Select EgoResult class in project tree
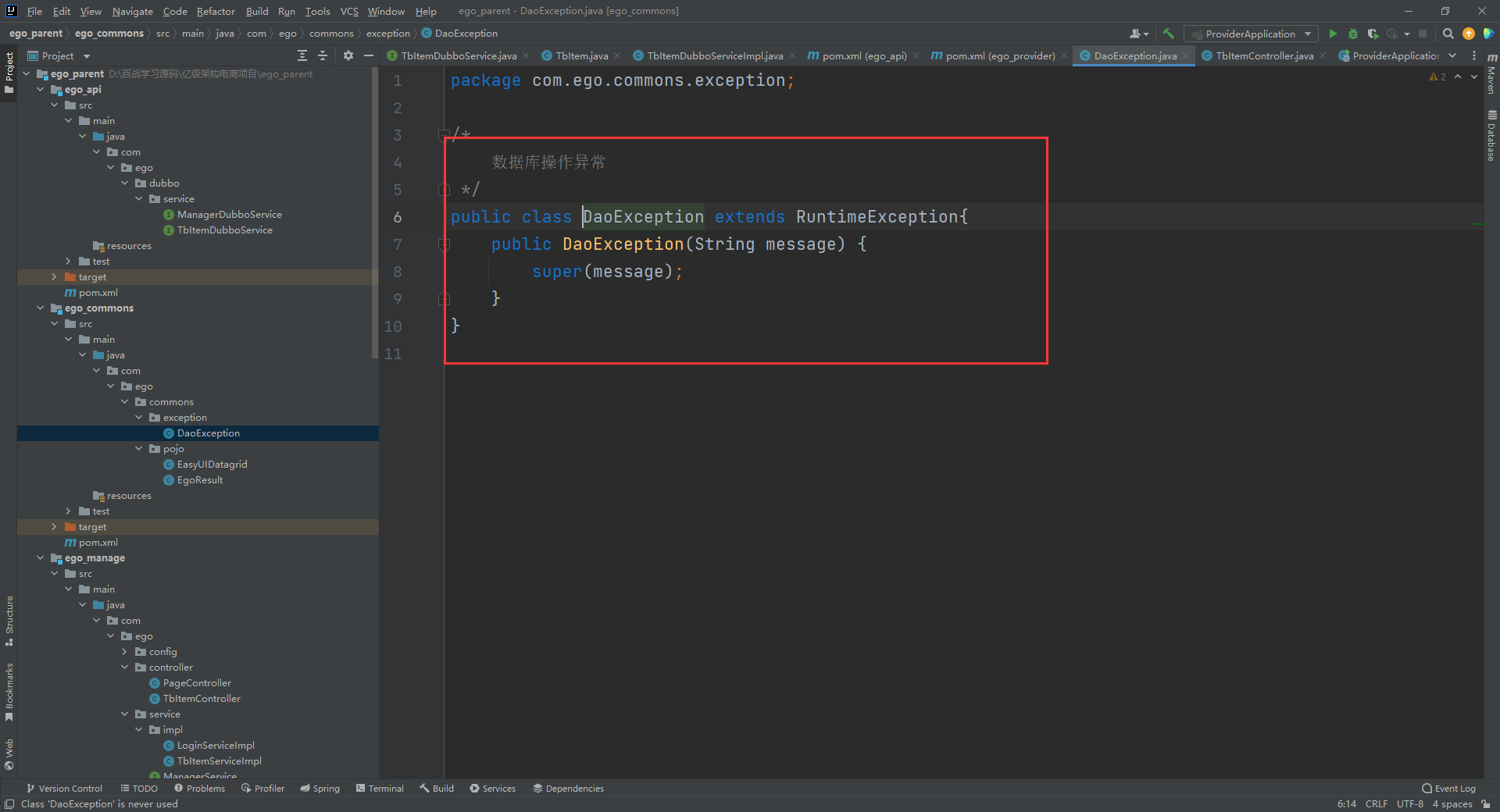This screenshot has width=1500, height=812. click(x=199, y=480)
